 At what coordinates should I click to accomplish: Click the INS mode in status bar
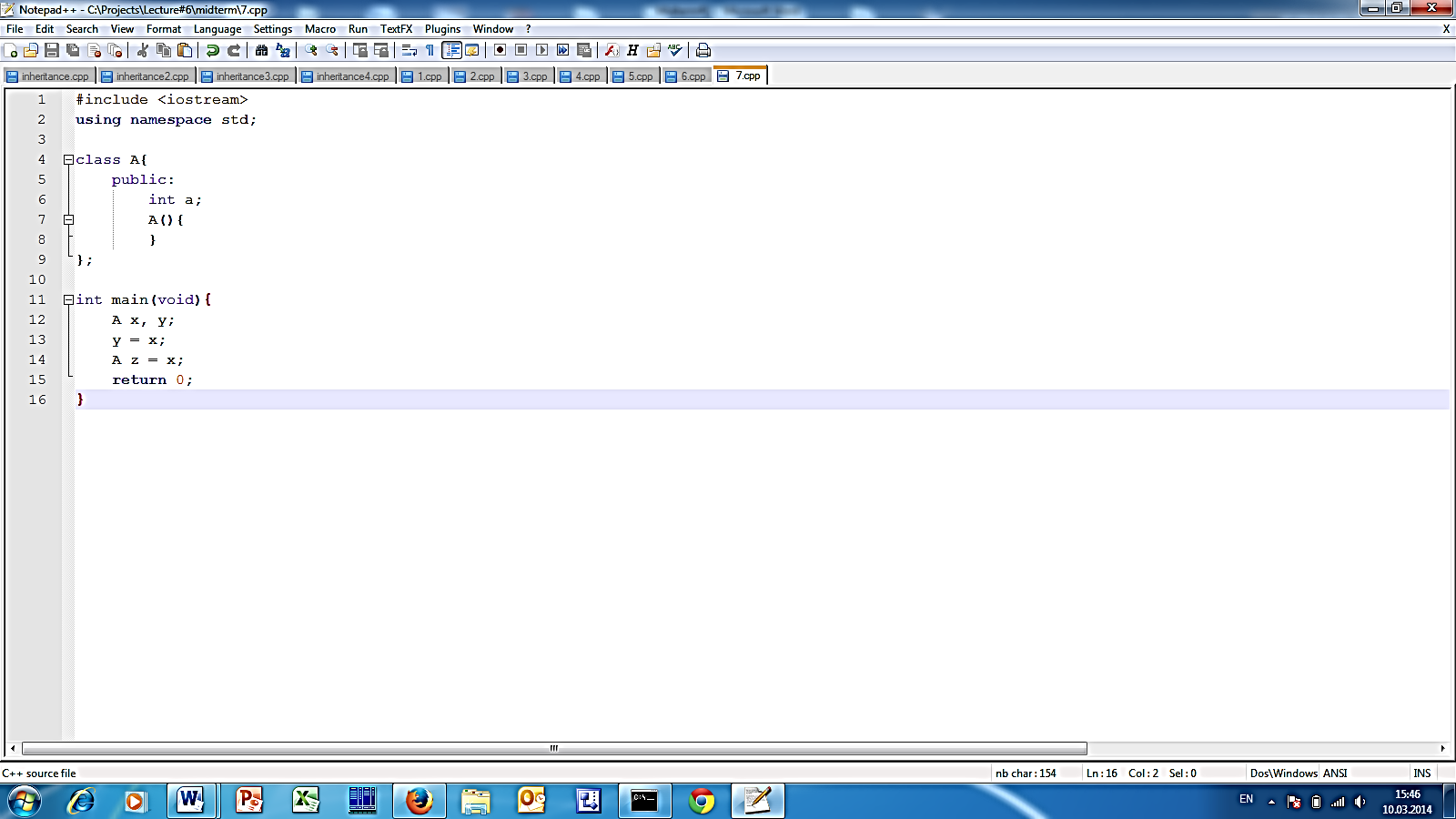1422,773
